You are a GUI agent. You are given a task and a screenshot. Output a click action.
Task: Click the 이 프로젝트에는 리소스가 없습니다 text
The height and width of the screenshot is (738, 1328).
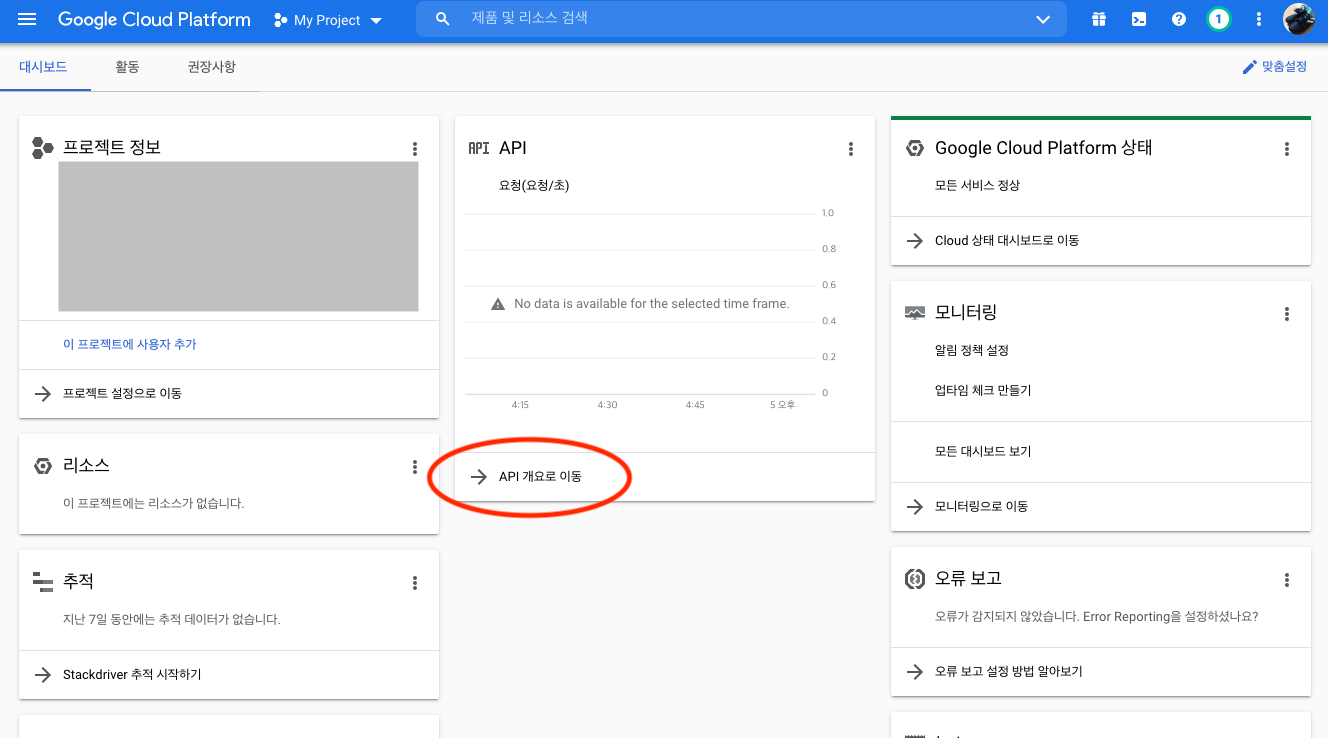154,504
